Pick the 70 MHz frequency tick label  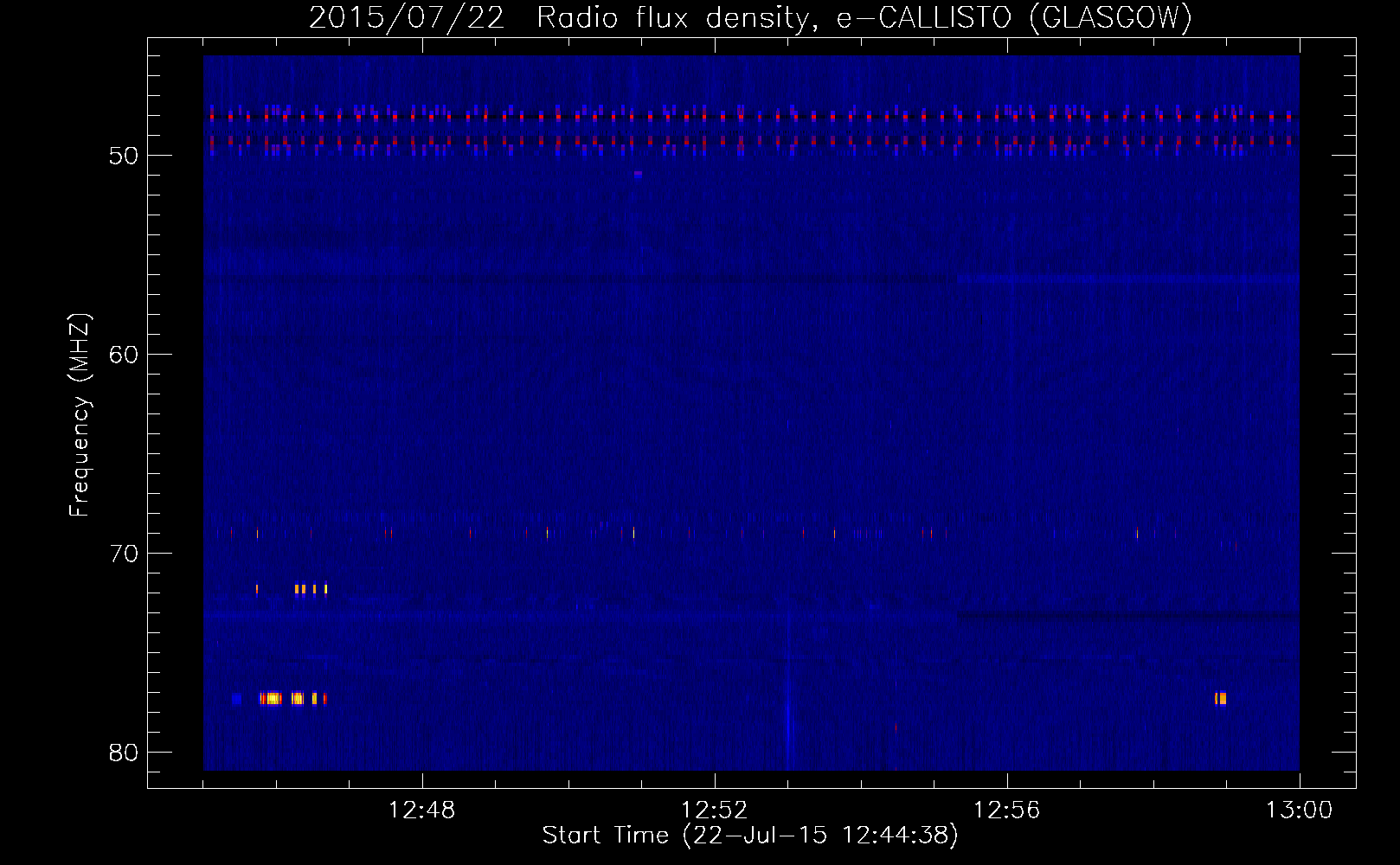[124, 554]
